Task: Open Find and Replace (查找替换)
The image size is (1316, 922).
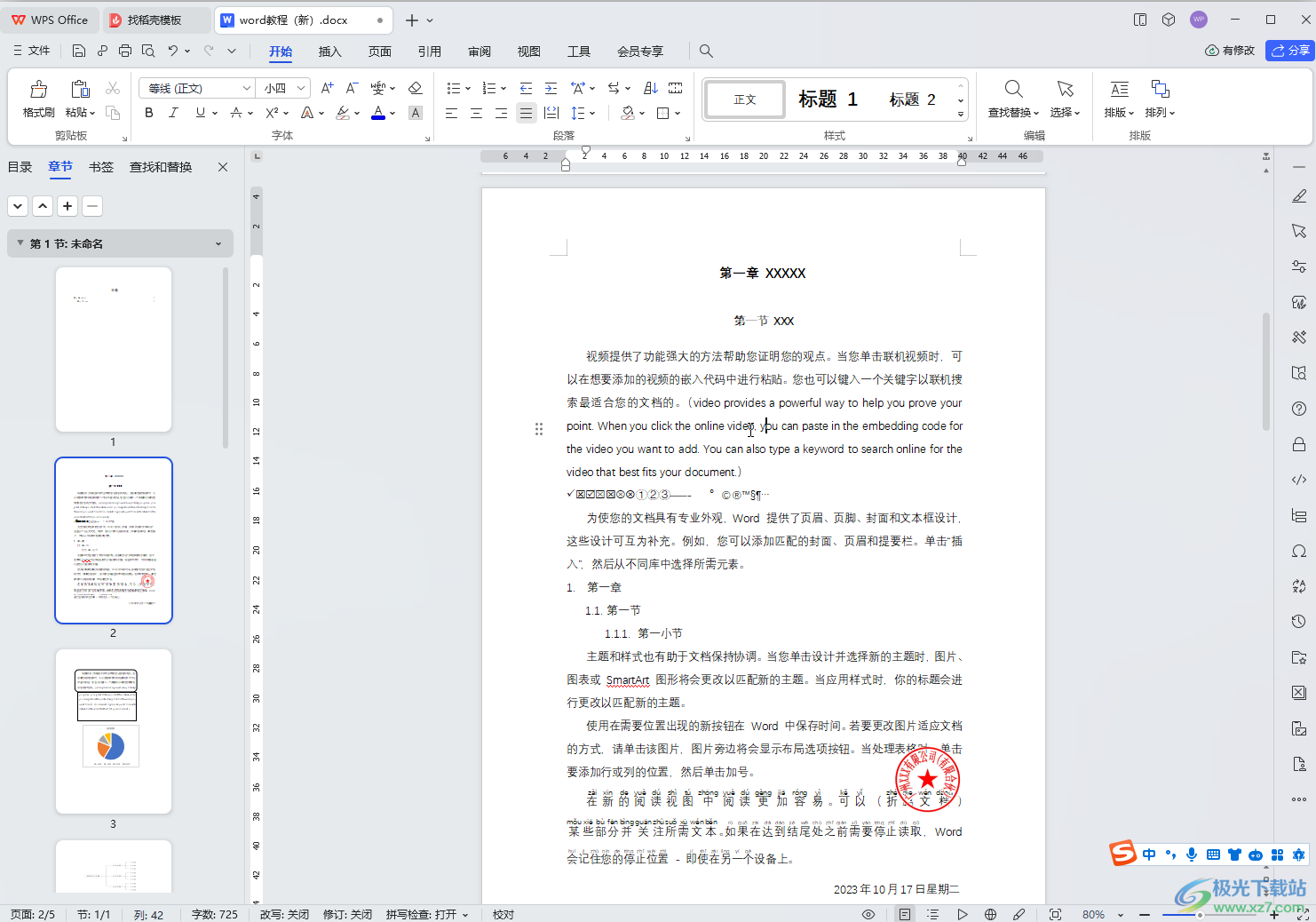Action: point(1013,99)
